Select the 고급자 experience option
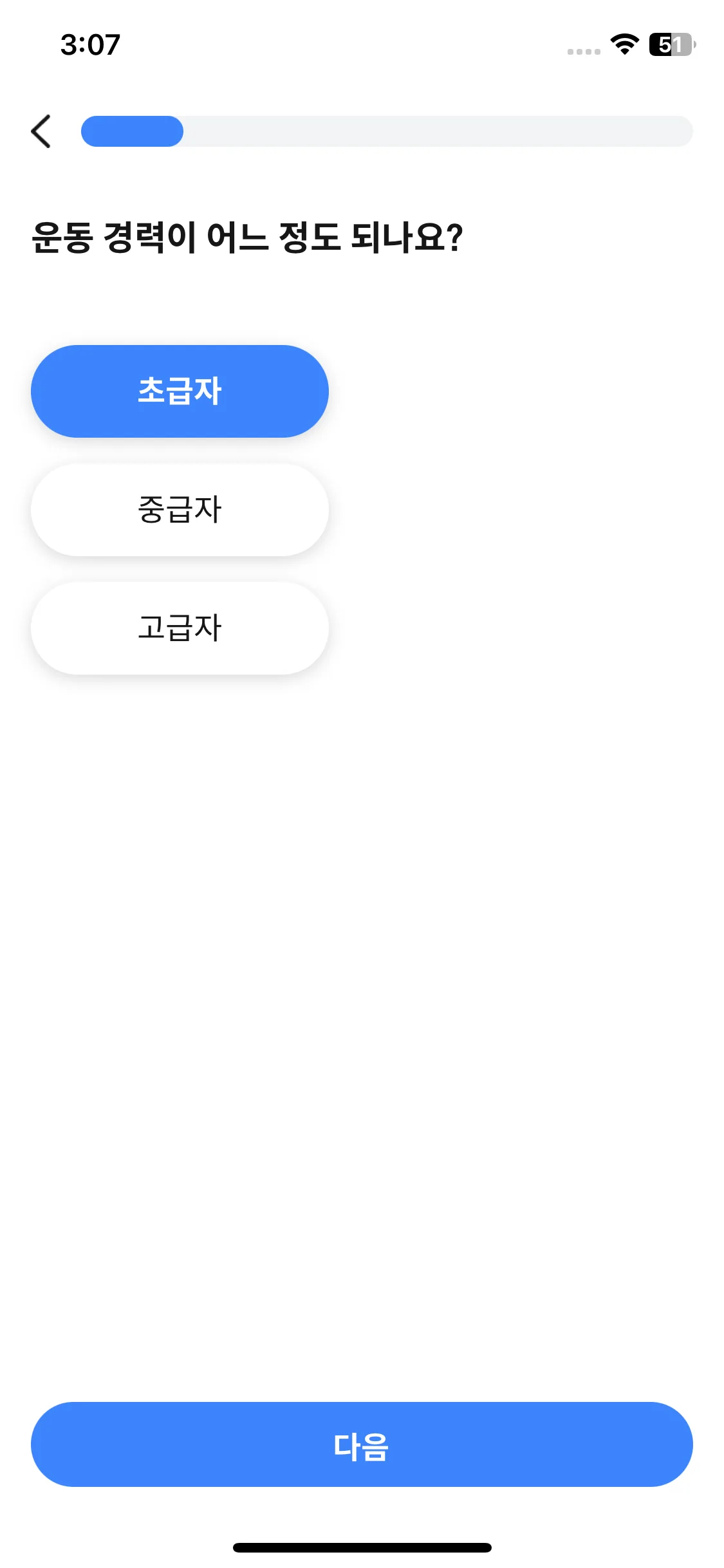 [180, 628]
